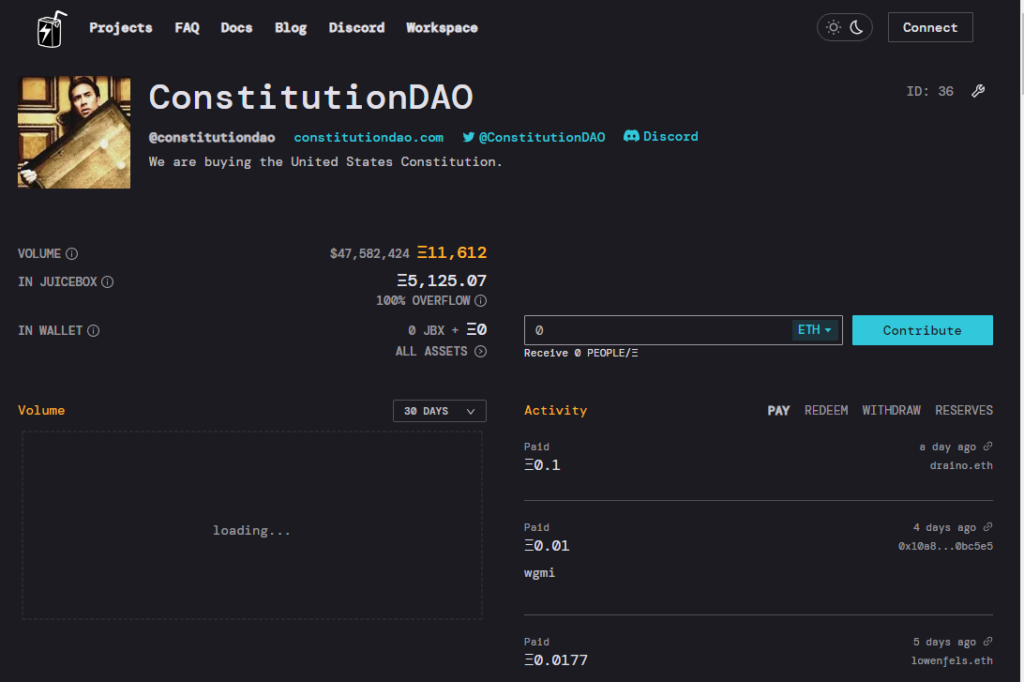This screenshot has width=1024, height=682.
Task: Click the 100% Overflow info icon
Action: pos(481,301)
